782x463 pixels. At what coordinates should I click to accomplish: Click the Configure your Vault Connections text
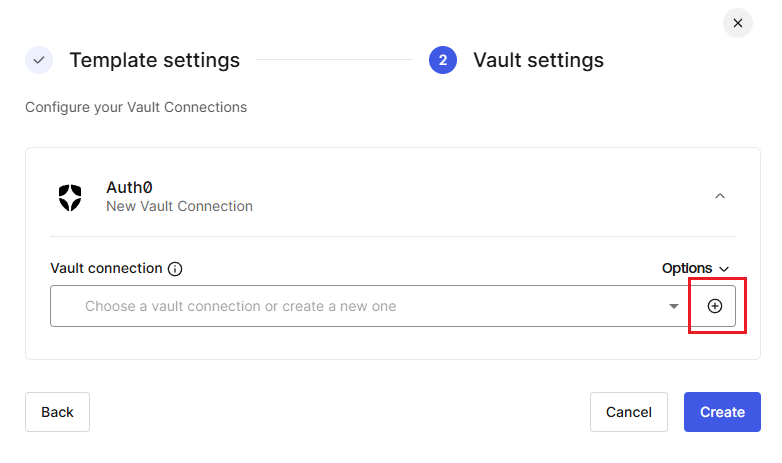tap(136, 107)
